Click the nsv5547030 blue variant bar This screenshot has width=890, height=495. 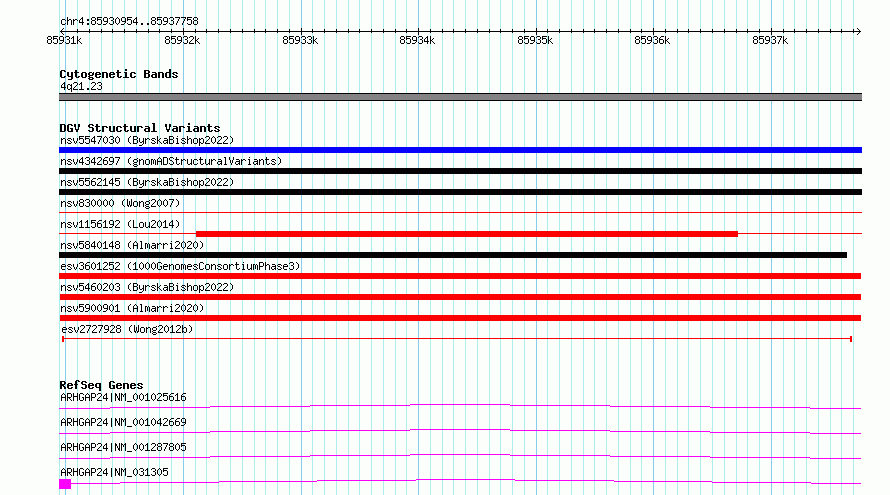pyautogui.click(x=460, y=150)
